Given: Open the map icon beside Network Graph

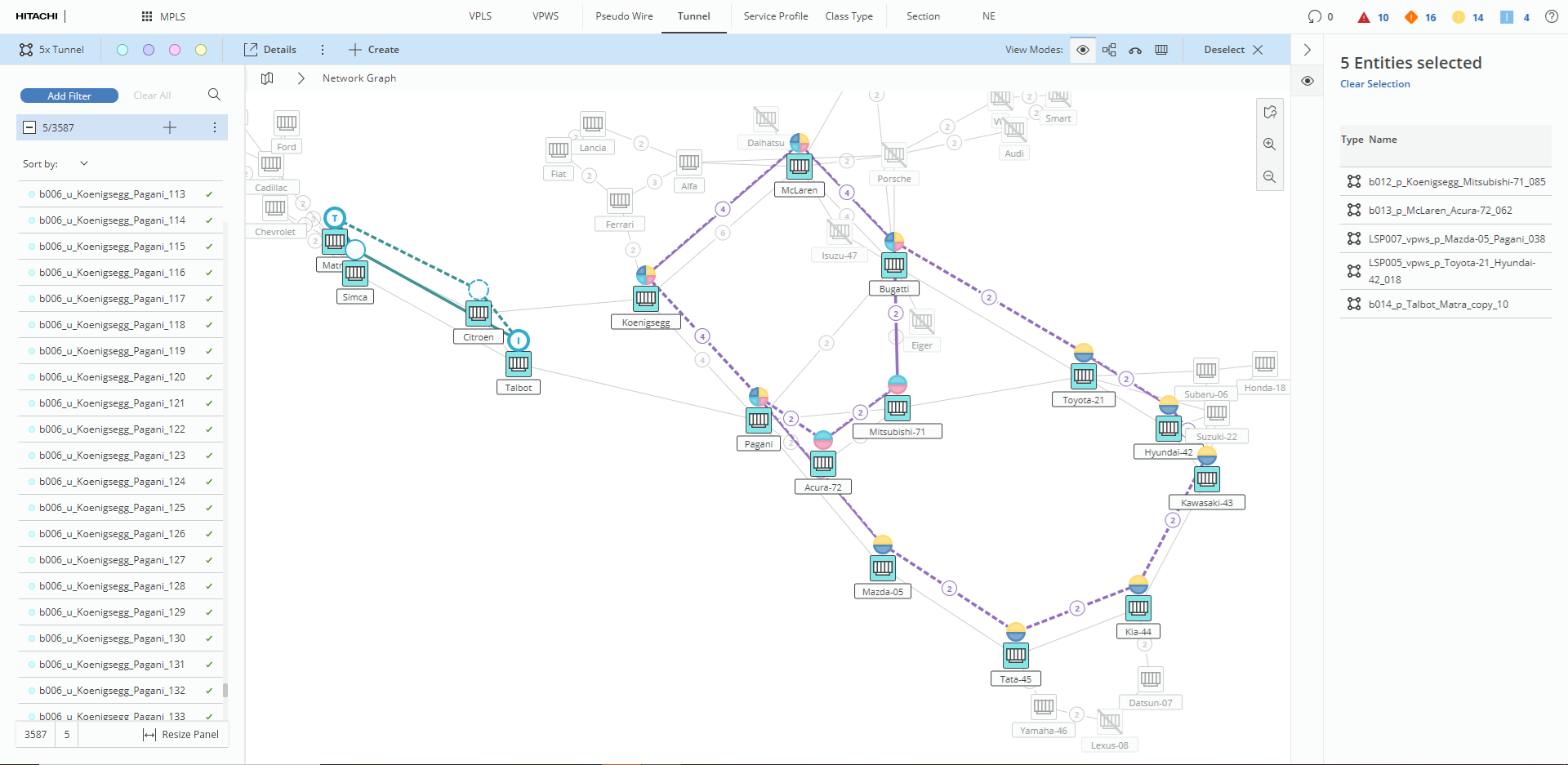Looking at the screenshot, I should tap(267, 78).
